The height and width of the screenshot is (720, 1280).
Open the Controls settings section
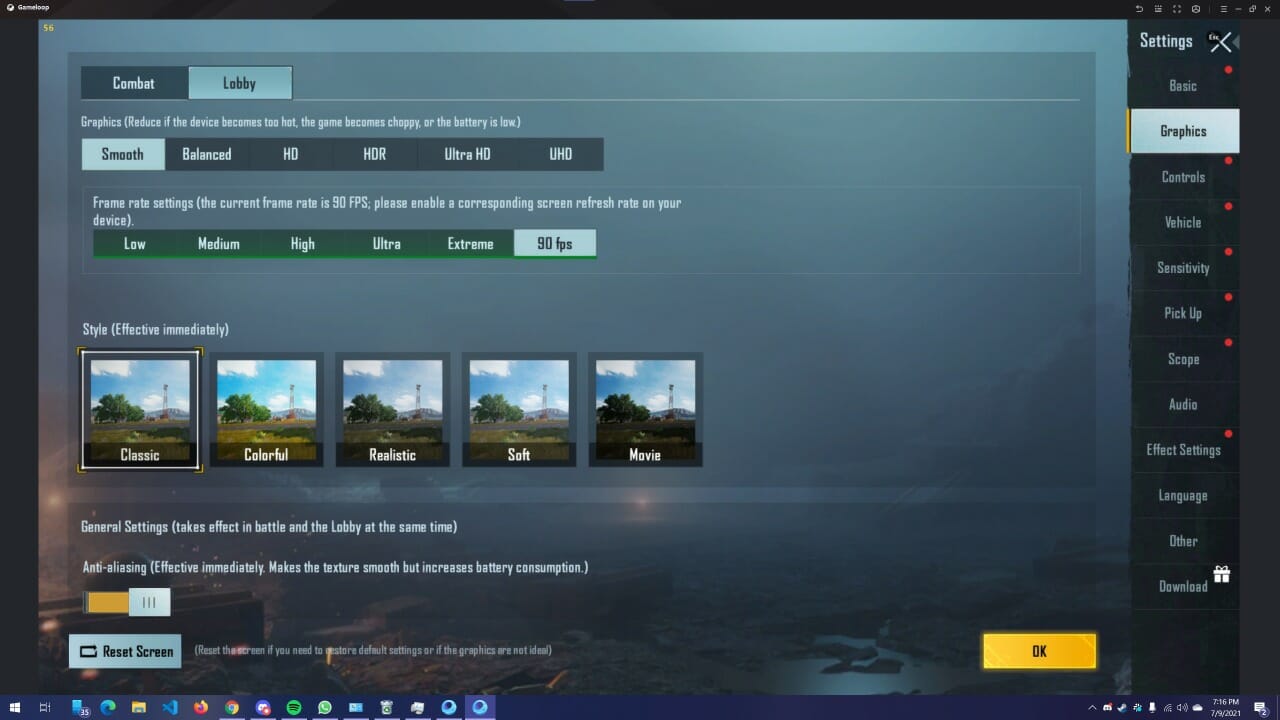pos(1183,177)
